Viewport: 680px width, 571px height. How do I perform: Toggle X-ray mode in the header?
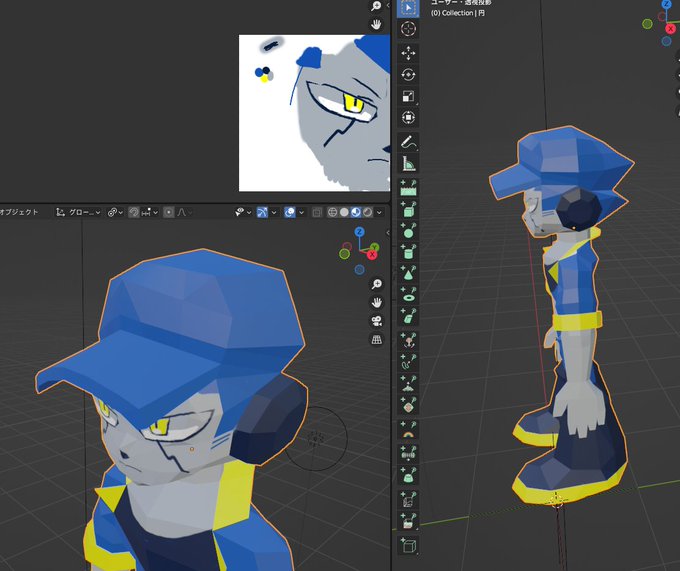(x=317, y=212)
